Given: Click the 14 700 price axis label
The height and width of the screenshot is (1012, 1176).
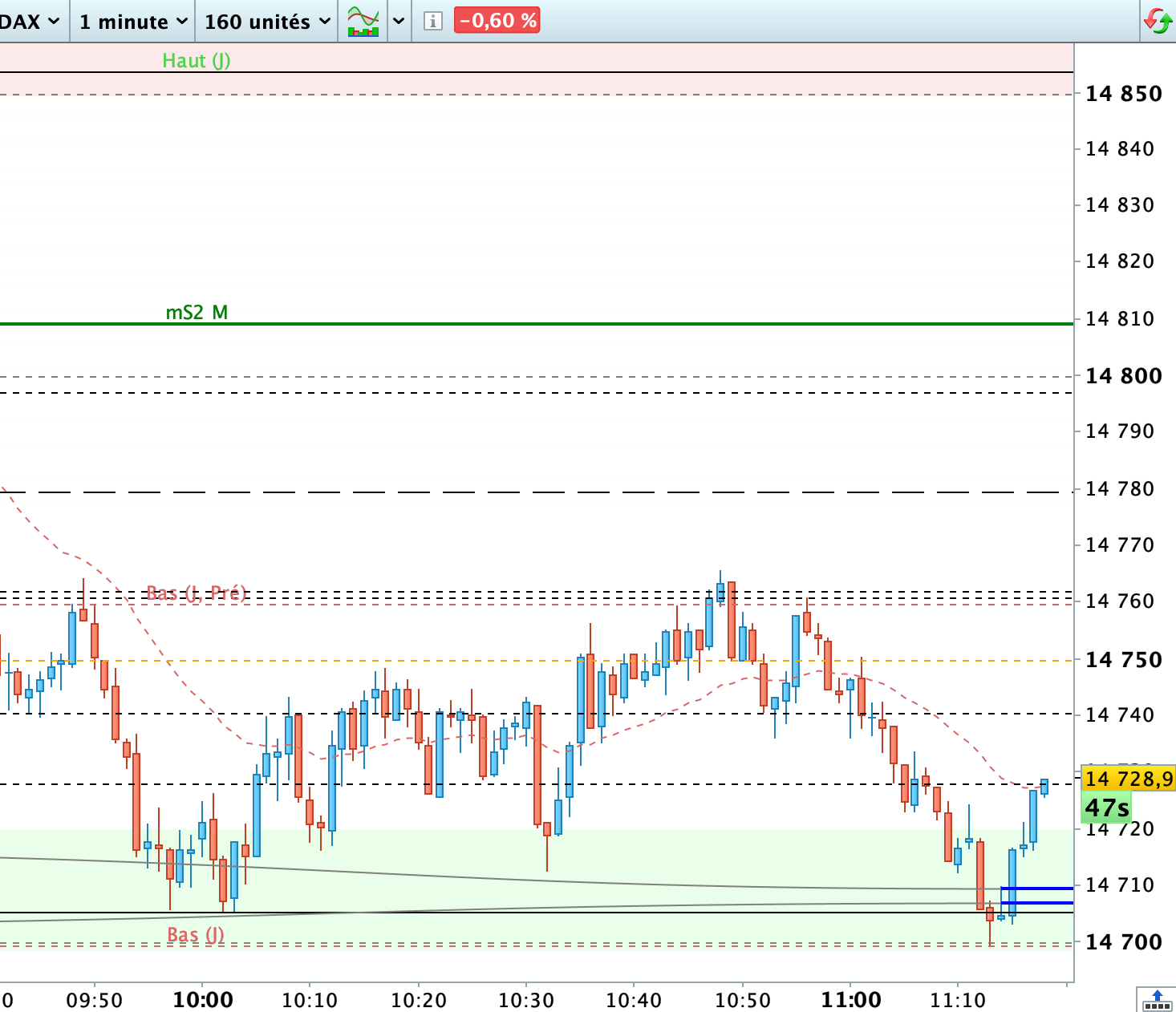Looking at the screenshot, I should coord(1123,942).
